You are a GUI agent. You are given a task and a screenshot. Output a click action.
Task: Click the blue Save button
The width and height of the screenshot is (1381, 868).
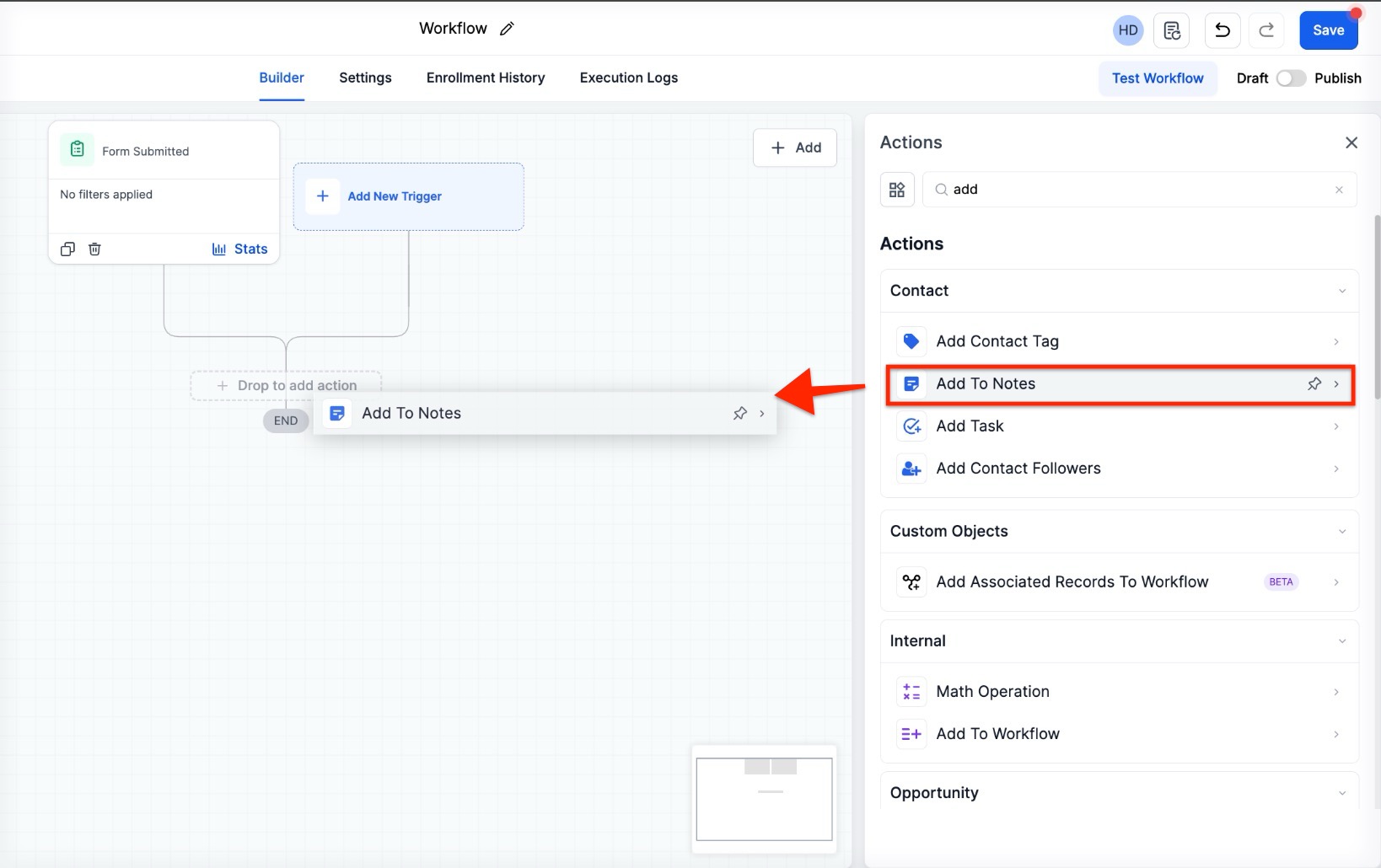point(1328,30)
